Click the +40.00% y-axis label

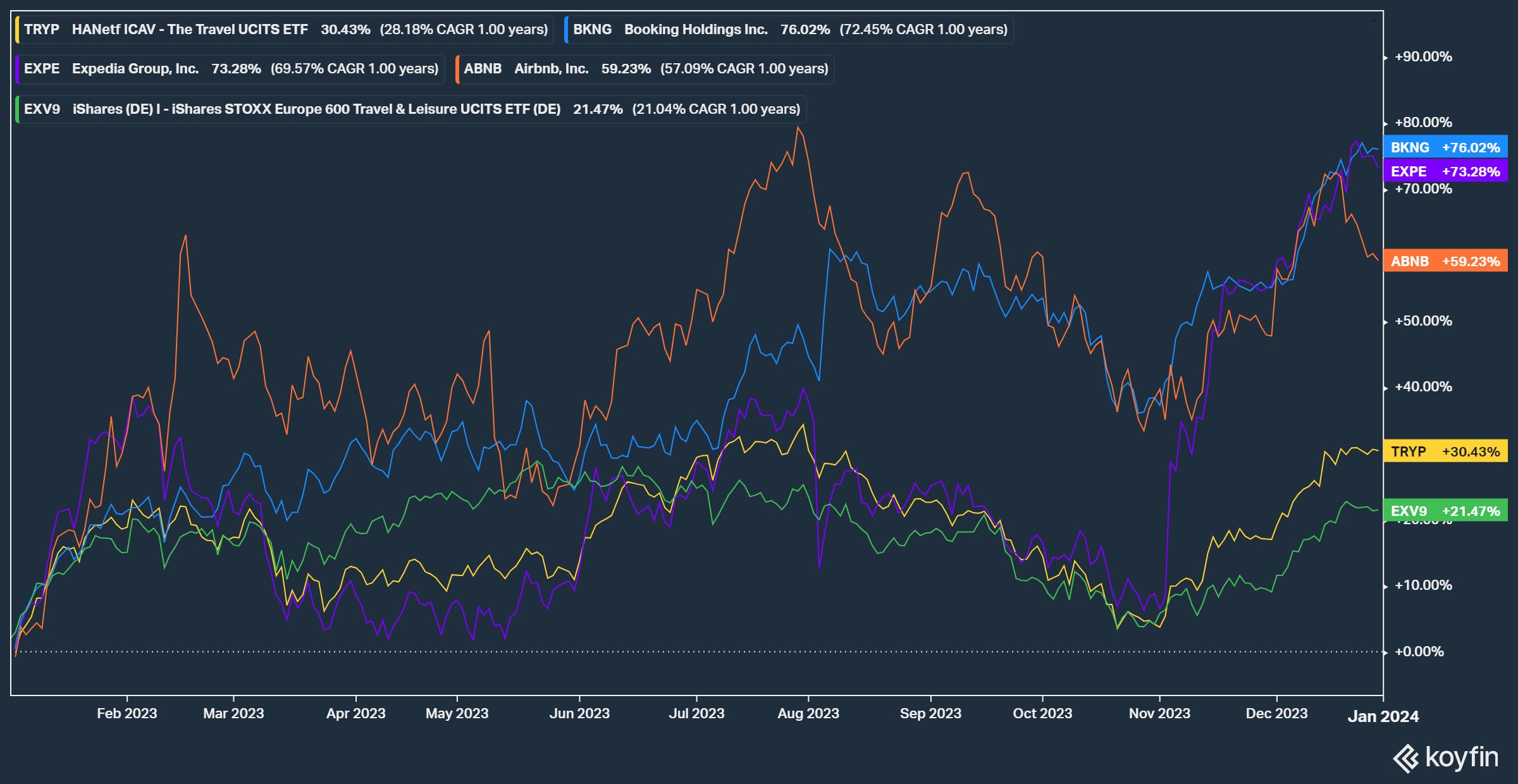tap(1423, 387)
